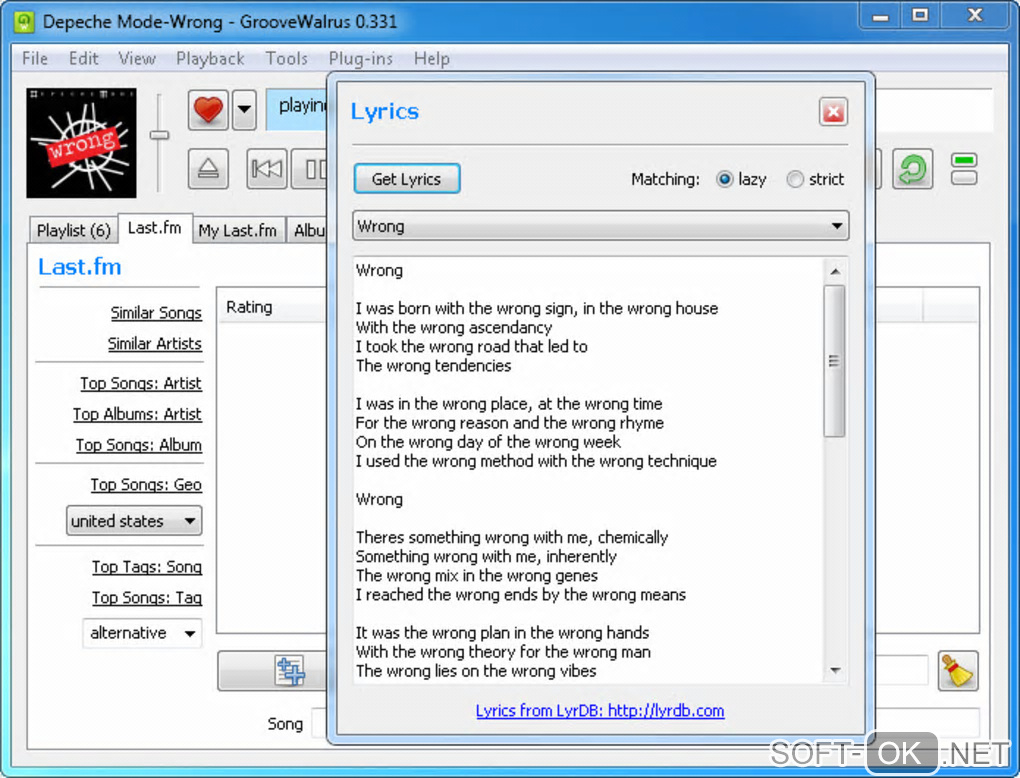Screen dimensions: 1020x778
Task: Switch to the My Last.fm tab
Action: [x=237, y=230]
